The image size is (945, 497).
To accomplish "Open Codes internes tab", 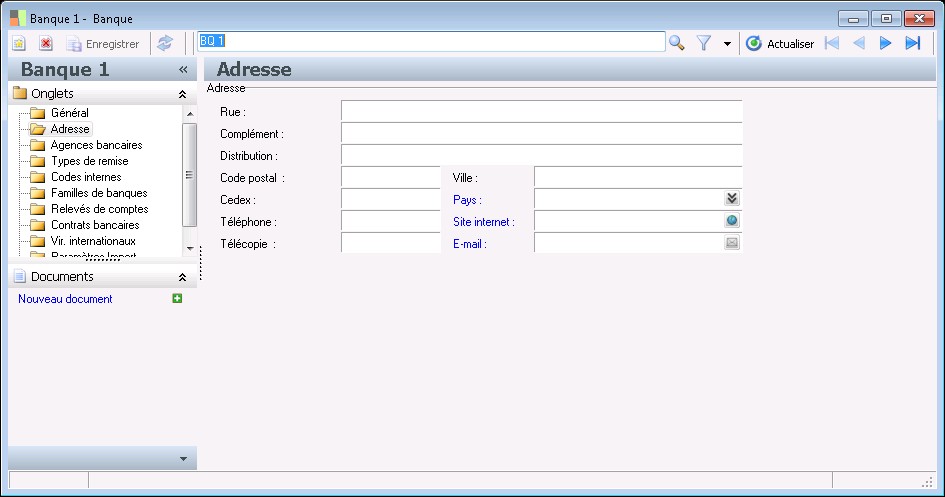I will (86, 177).
